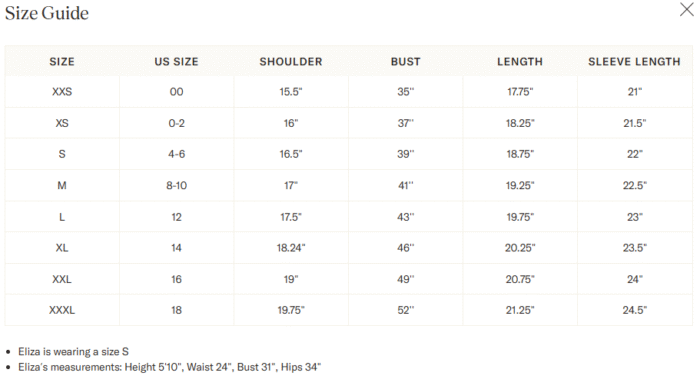Screen dimensions: 700x386
Task: Select US size 8-10 cell
Action: click(176, 185)
